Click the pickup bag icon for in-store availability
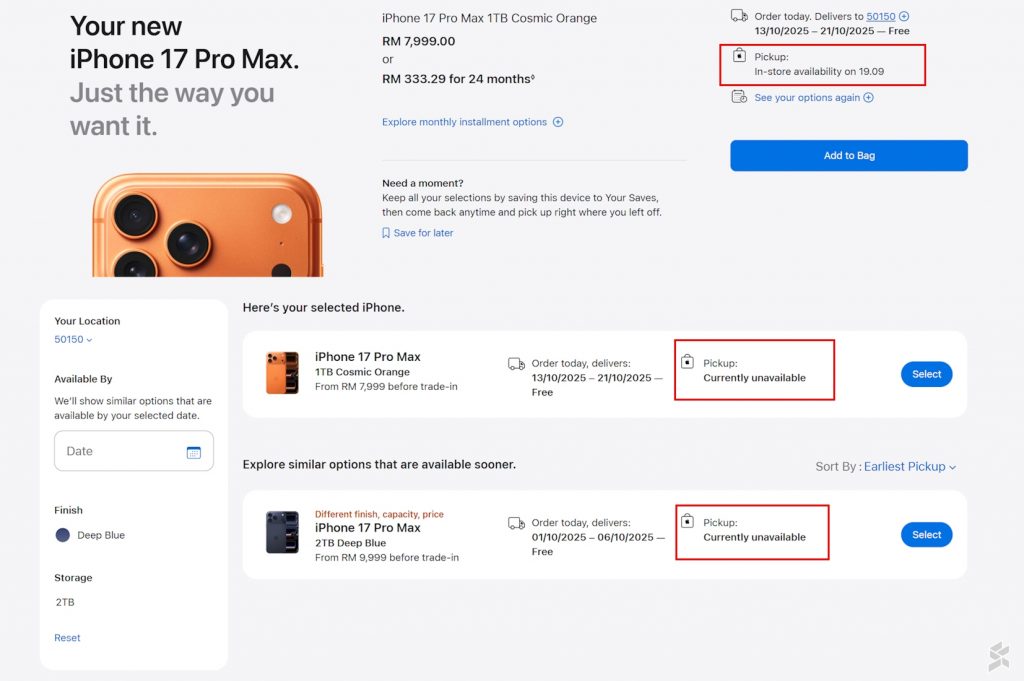This screenshot has height=681, width=1024. (x=739, y=56)
